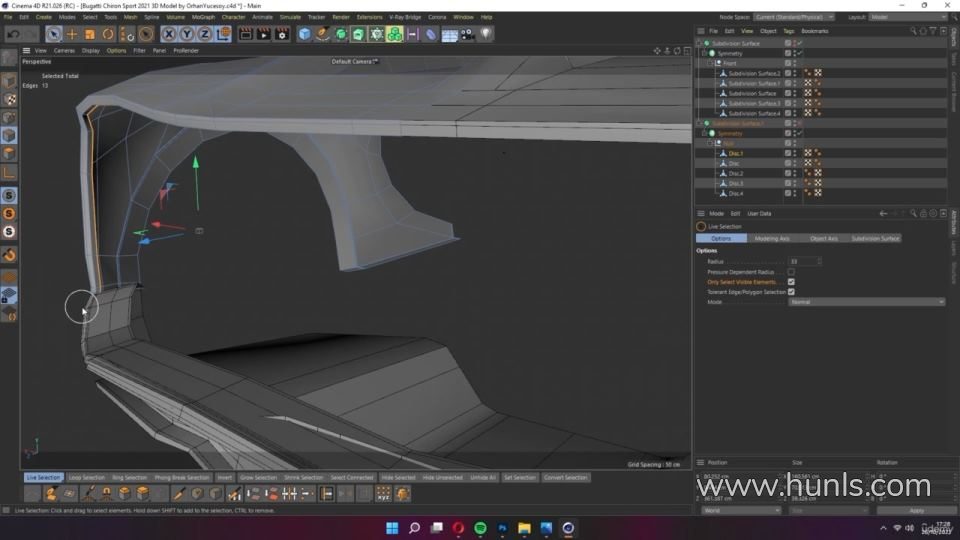Image resolution: width=960 pixels, height=540 pixels.
Task: Toggle visibility of Disc.1 object
Action: 795,153
